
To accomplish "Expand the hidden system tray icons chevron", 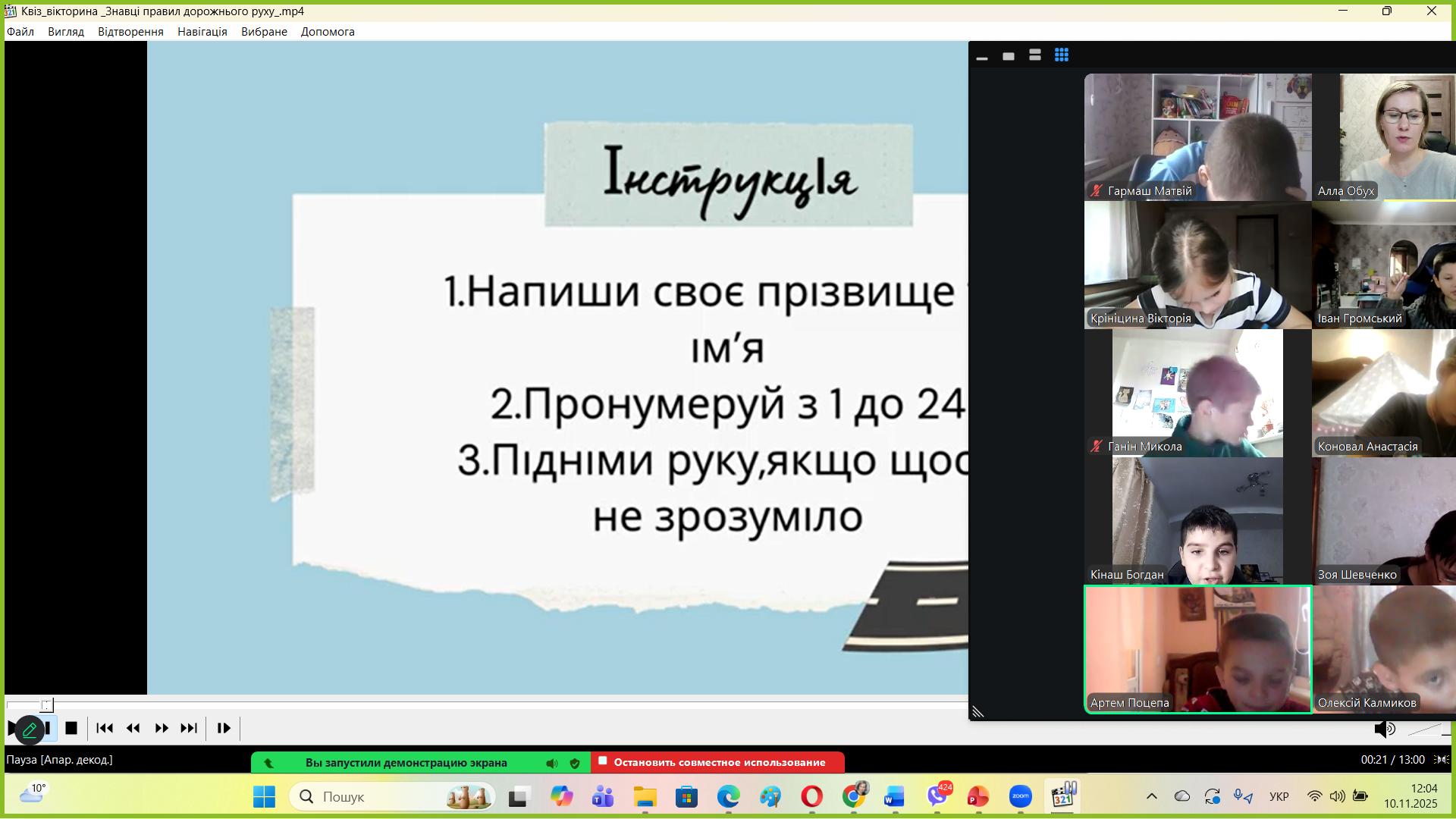I will pos(1151,796).
